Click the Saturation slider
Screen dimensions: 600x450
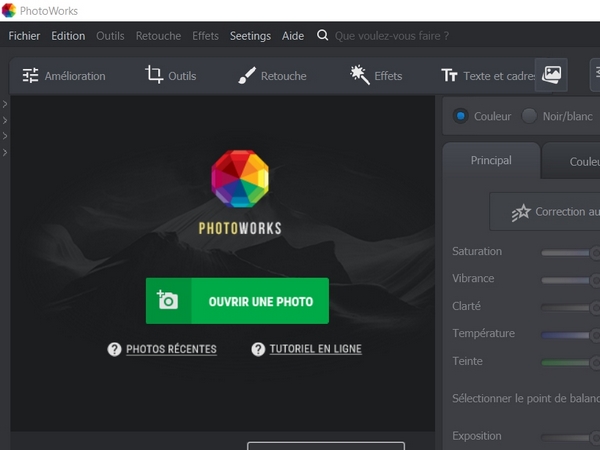click(570, 253)
